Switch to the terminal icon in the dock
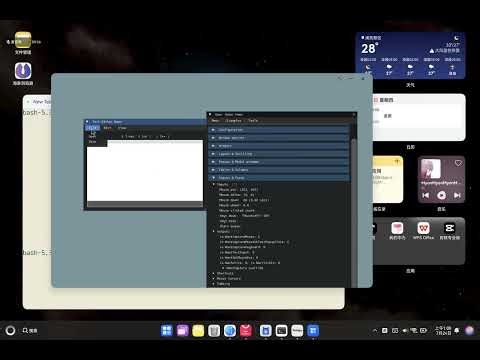 click(x=281, y=331)
